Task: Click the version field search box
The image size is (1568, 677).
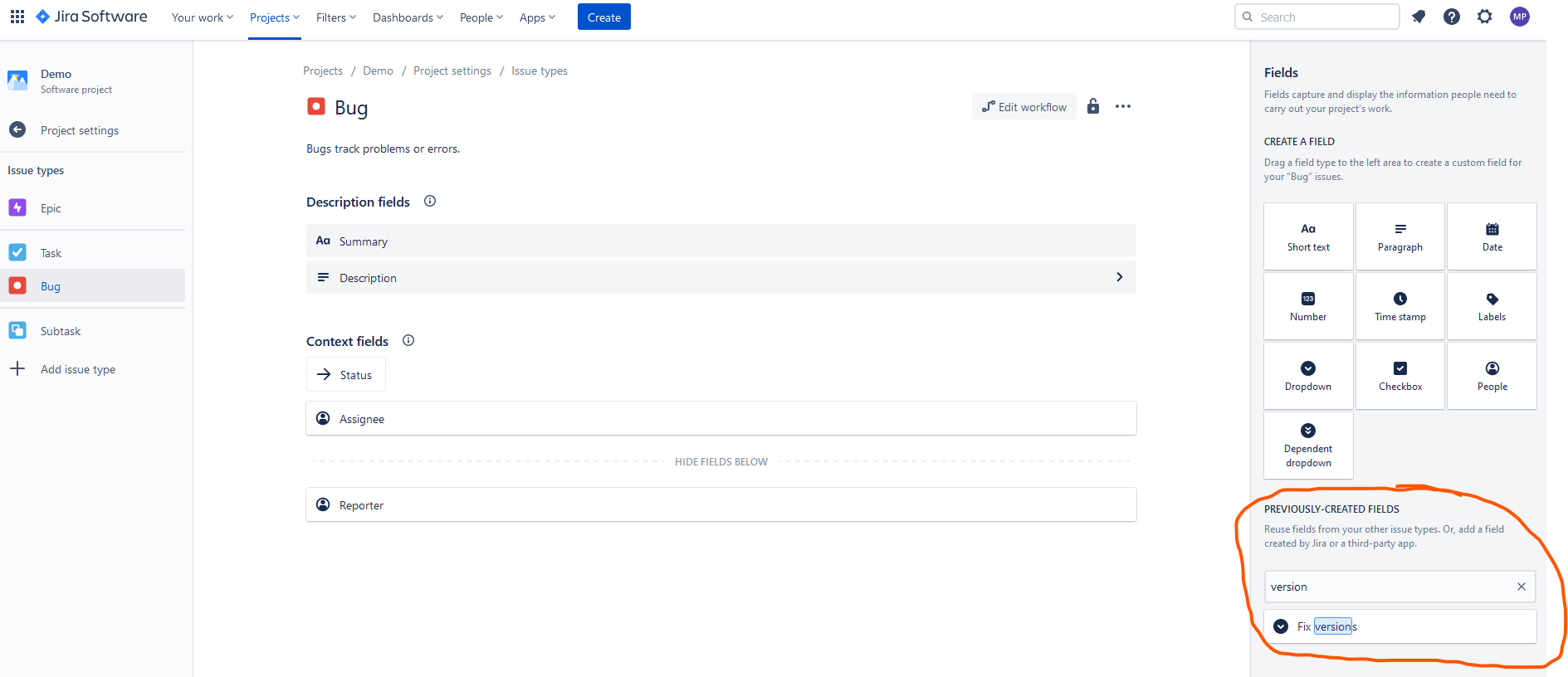Action: point(1399,587)
